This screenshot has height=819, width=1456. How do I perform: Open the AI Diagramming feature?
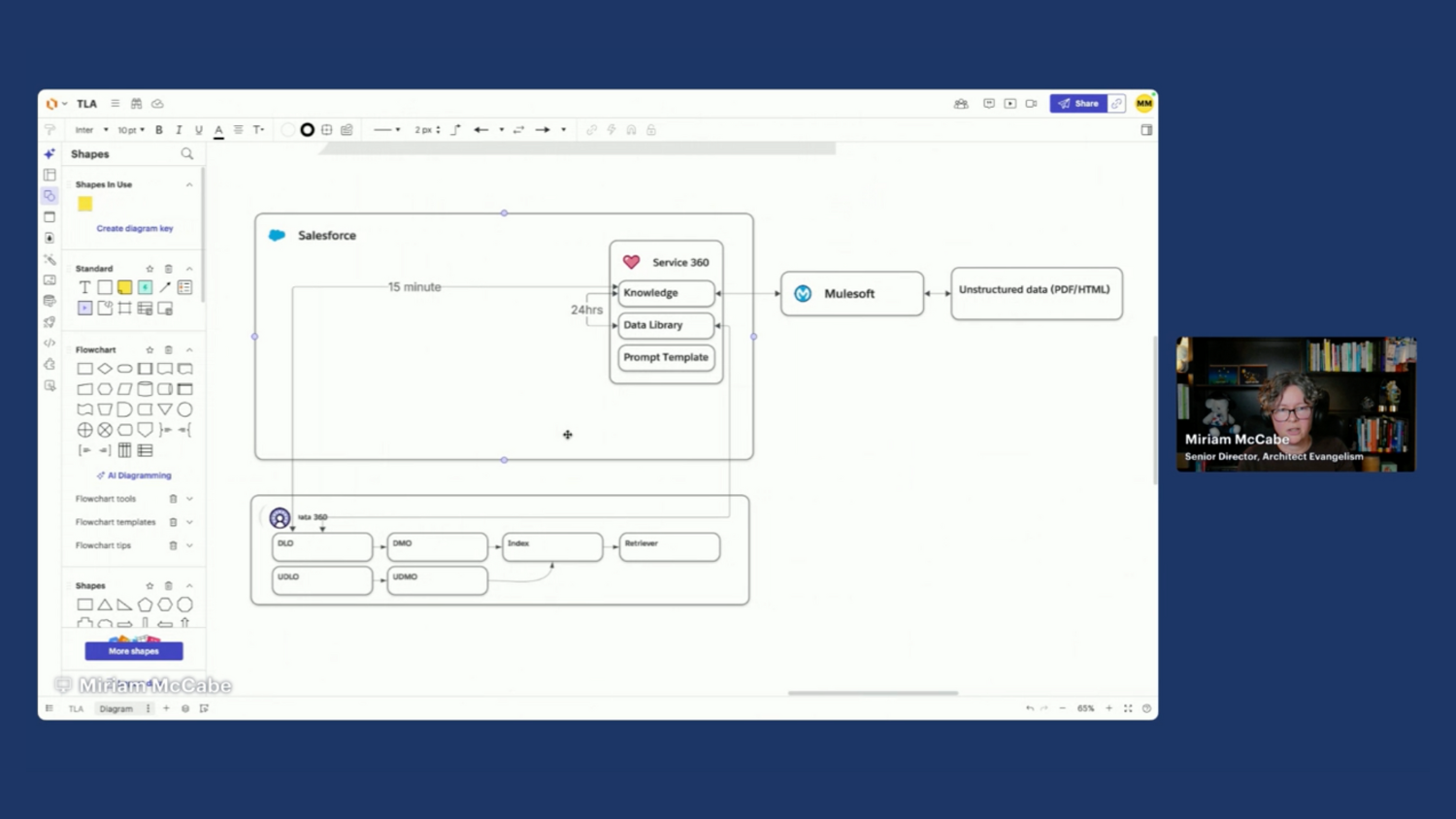[134, 475]
